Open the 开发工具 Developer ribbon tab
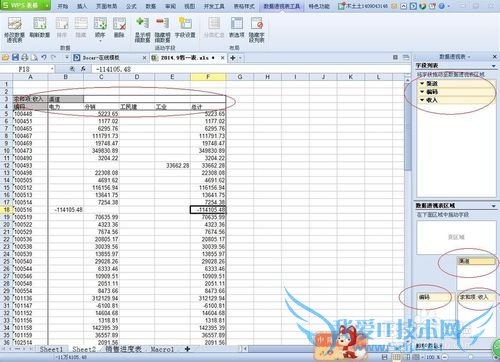The height and width of the screenshot is (362, 500). point(214,6)
